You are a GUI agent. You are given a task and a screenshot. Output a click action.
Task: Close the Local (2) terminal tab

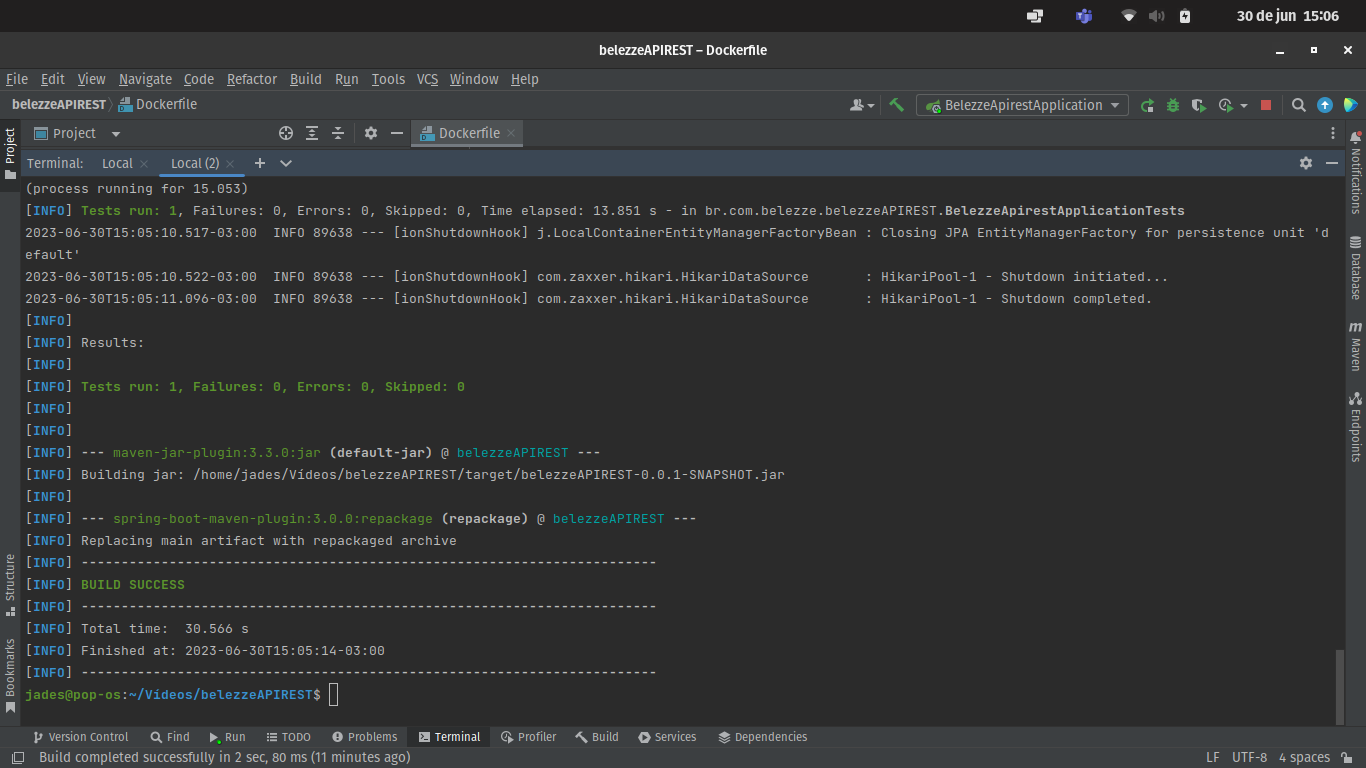pyautogui.click(x=230, y=164)
